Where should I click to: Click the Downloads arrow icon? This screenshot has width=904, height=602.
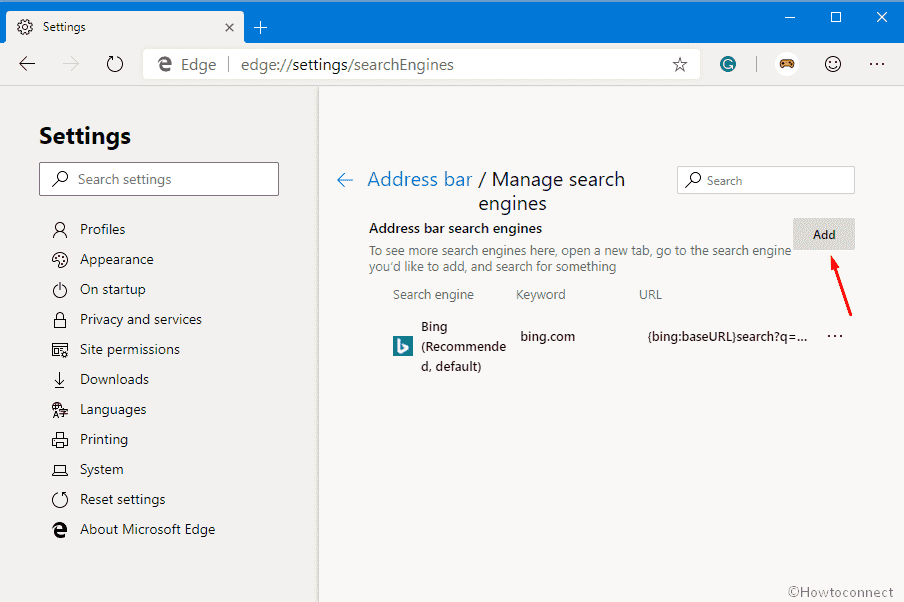click(59, 379)
